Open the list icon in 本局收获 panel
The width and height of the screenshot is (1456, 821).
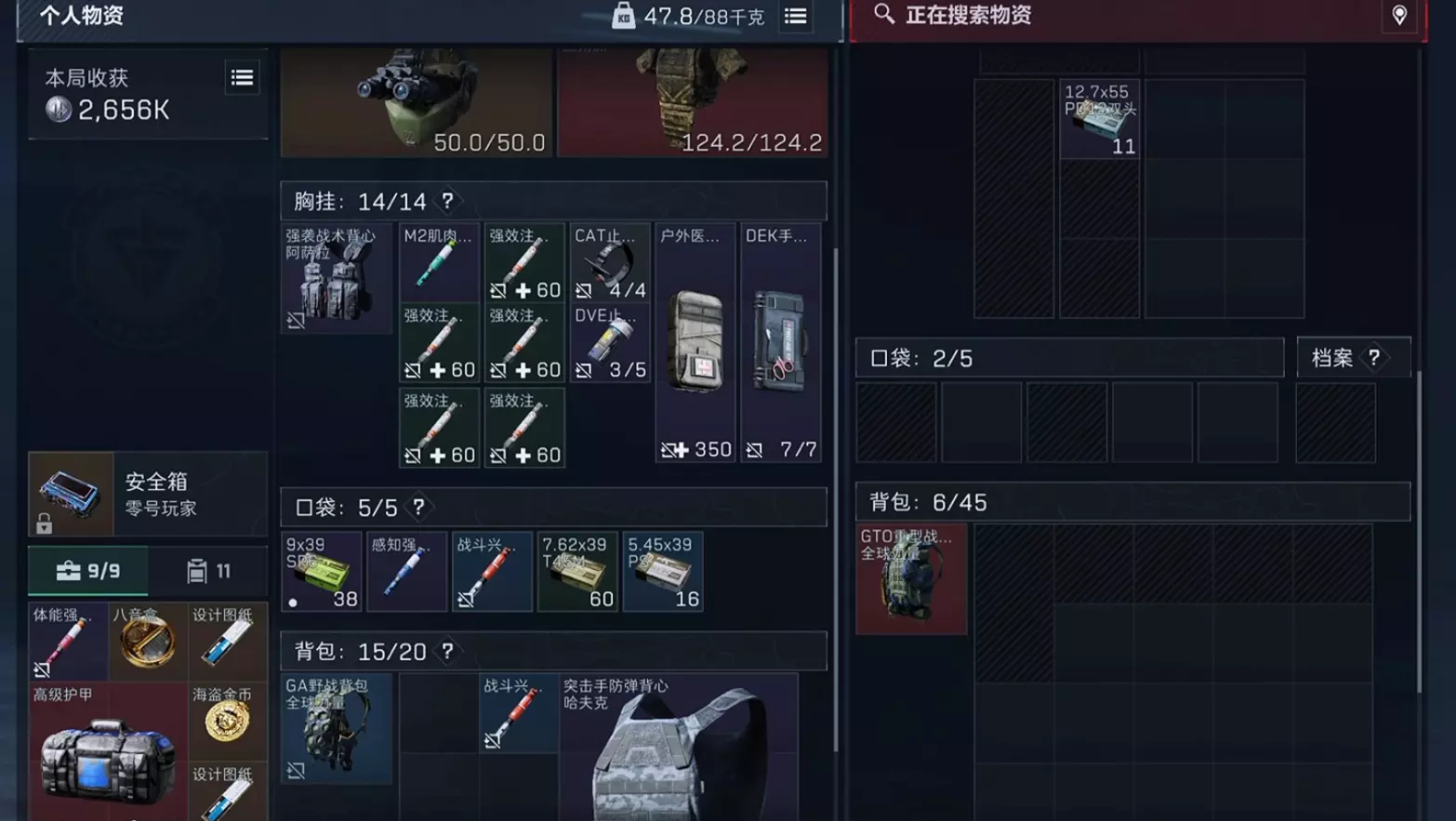click(242, 78)
